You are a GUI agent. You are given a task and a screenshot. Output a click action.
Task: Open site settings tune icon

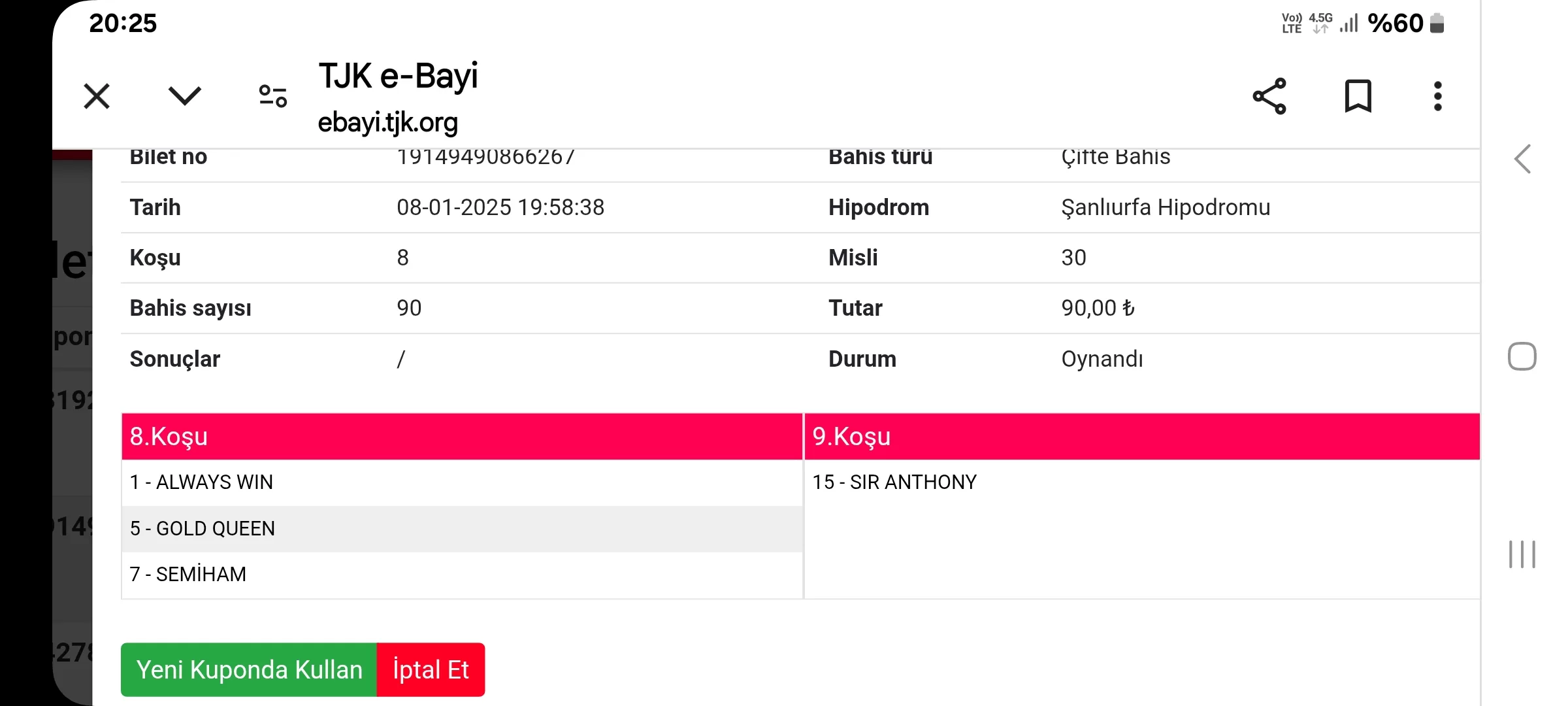click(272, 96)
